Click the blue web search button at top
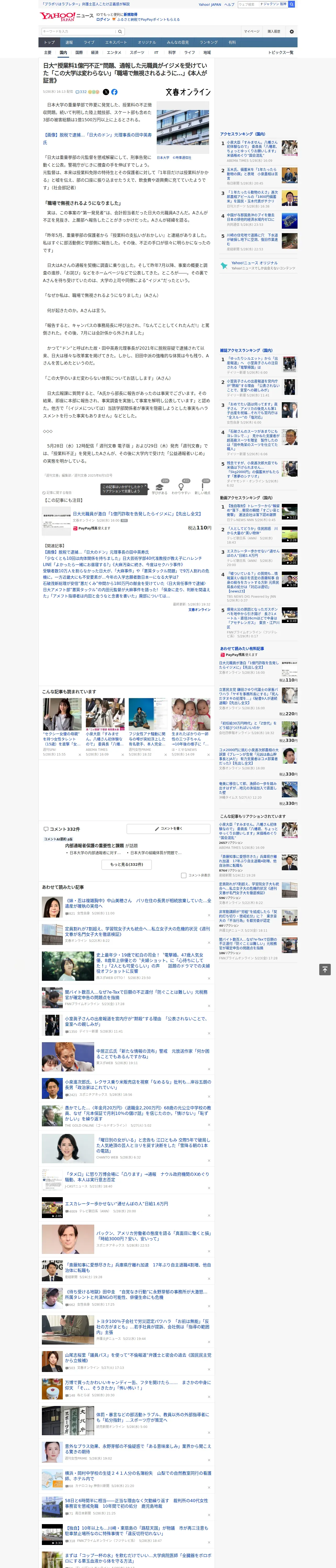 [x=292, y=4]
